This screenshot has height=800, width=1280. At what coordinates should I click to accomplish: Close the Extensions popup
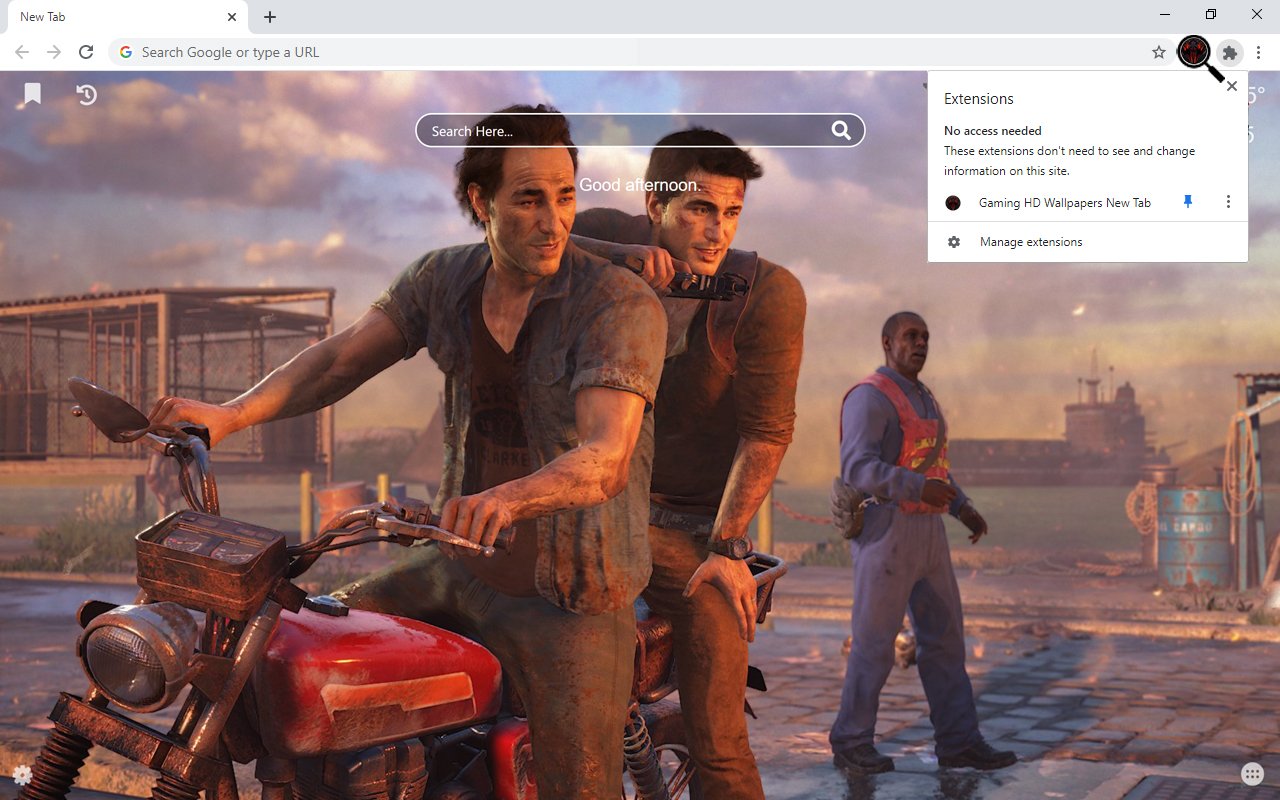pos(1232,86)
